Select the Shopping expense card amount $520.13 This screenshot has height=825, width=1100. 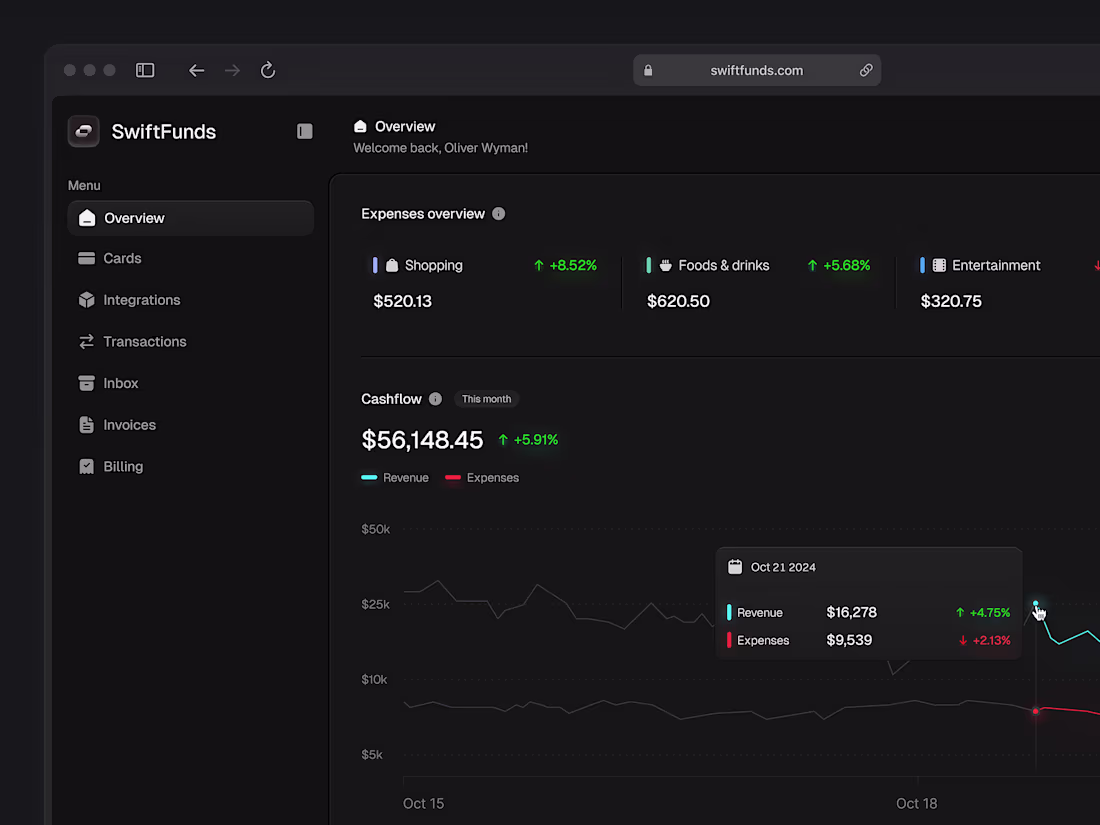coord(403,302)
